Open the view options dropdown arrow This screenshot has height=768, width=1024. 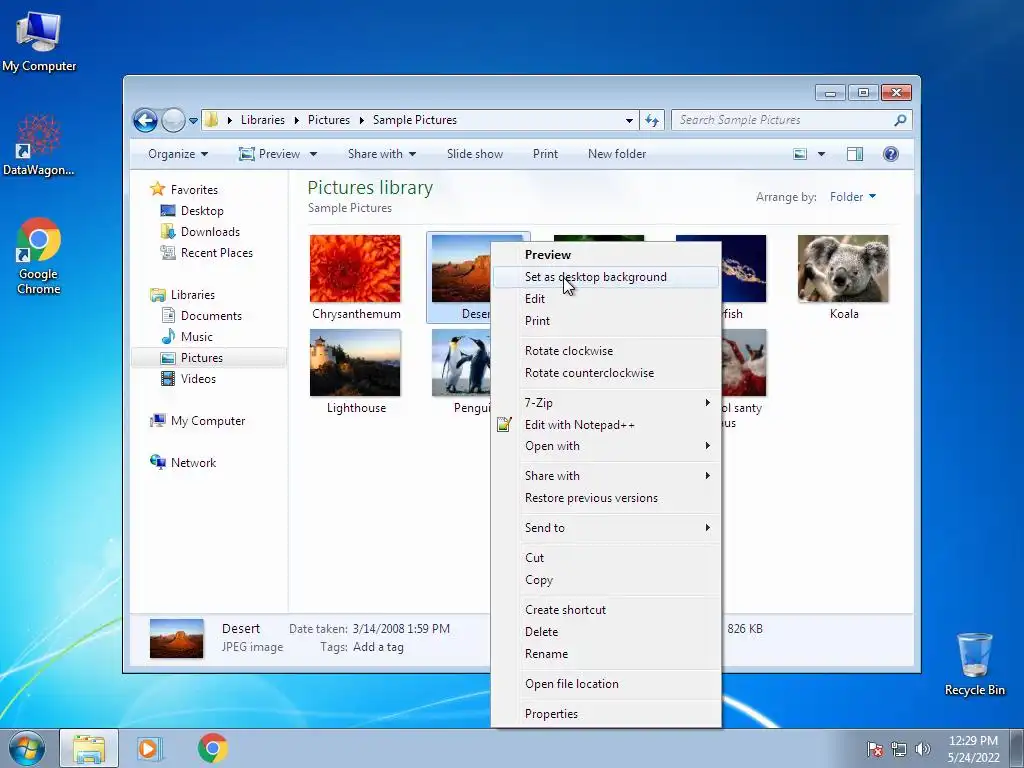tap(822, 154)
